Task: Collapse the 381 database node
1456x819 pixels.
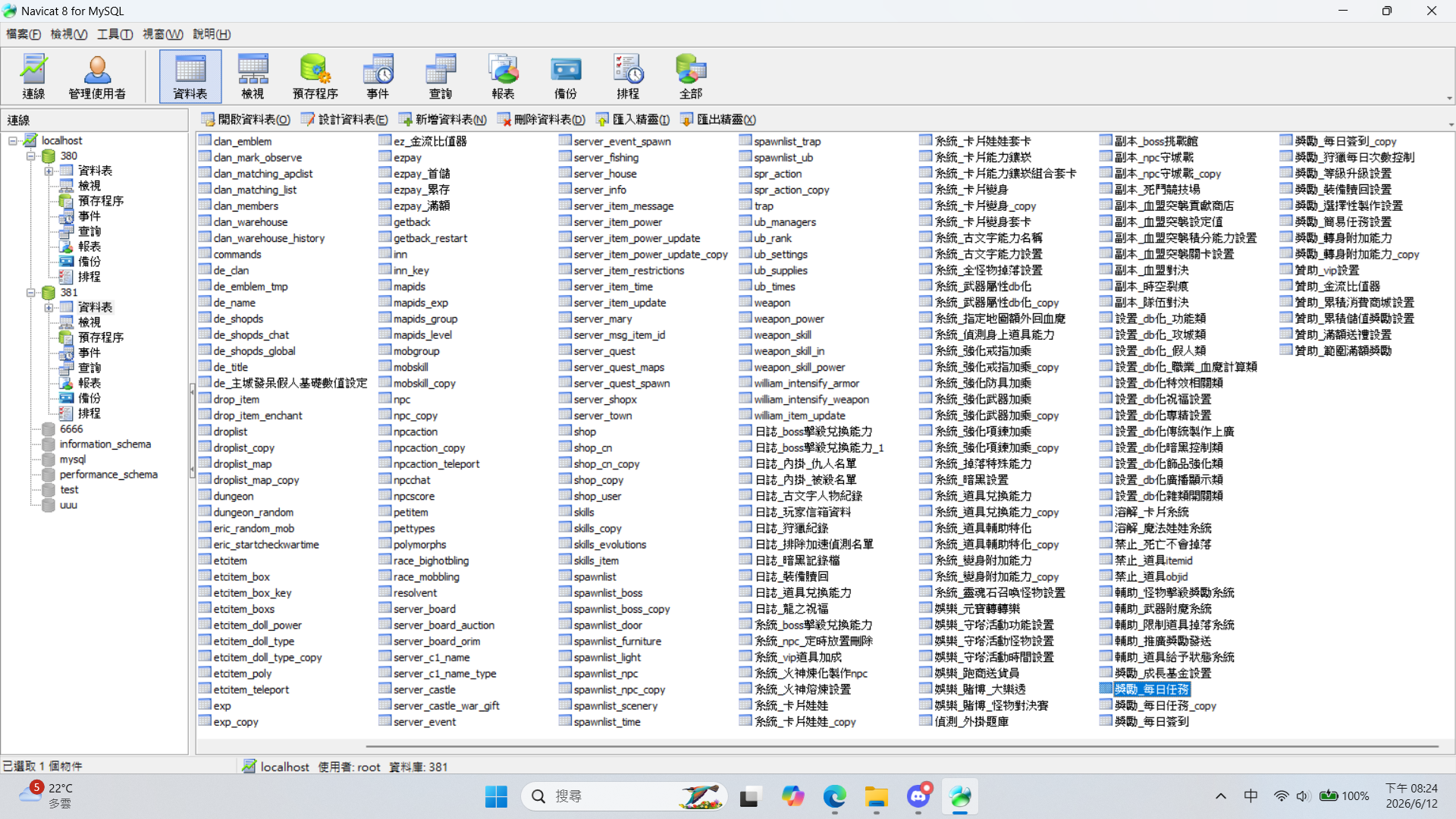Action: pyautogui.click(x=31, y=292)
